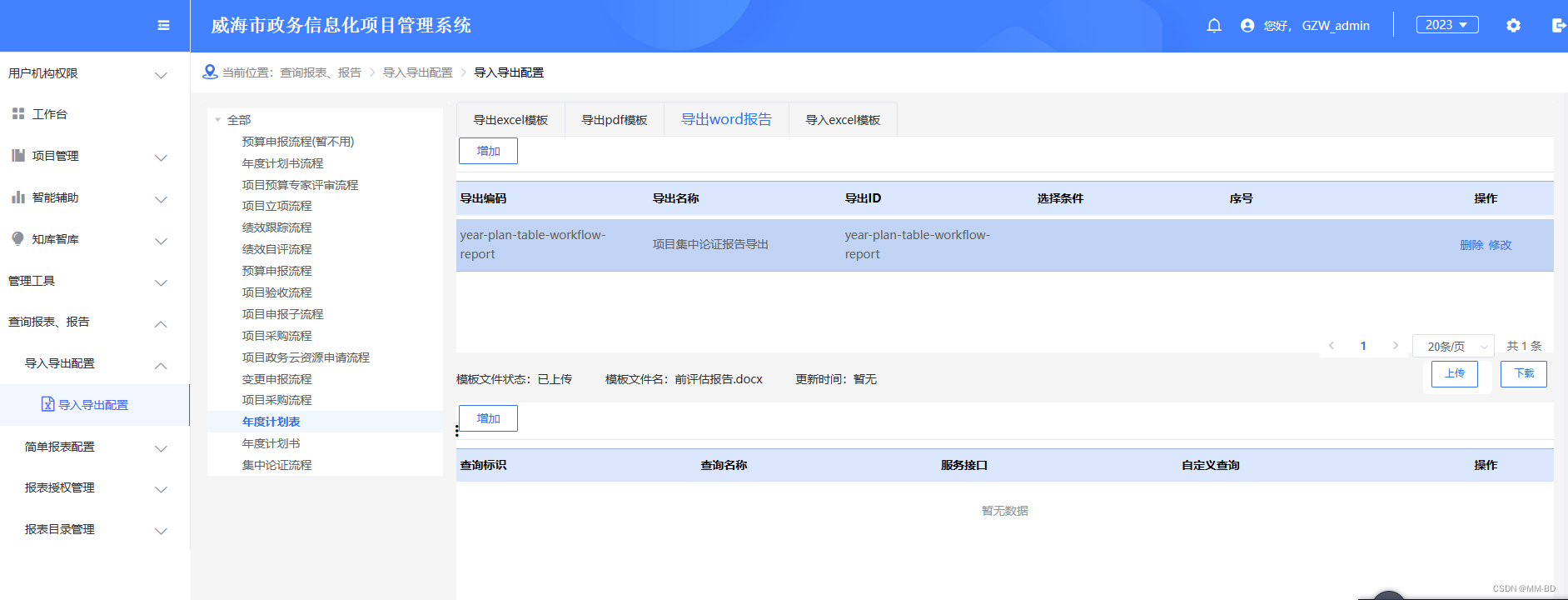Open settings with the gear icon
The width and height of the screenshot is (1568, 600).
[x=1514, y=26]
